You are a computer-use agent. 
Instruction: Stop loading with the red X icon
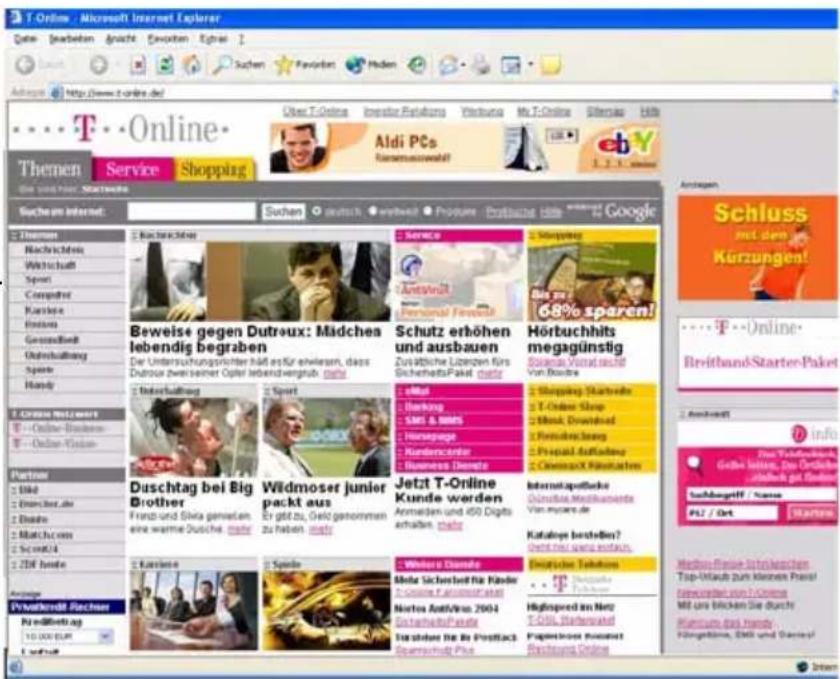click(138, 65)
